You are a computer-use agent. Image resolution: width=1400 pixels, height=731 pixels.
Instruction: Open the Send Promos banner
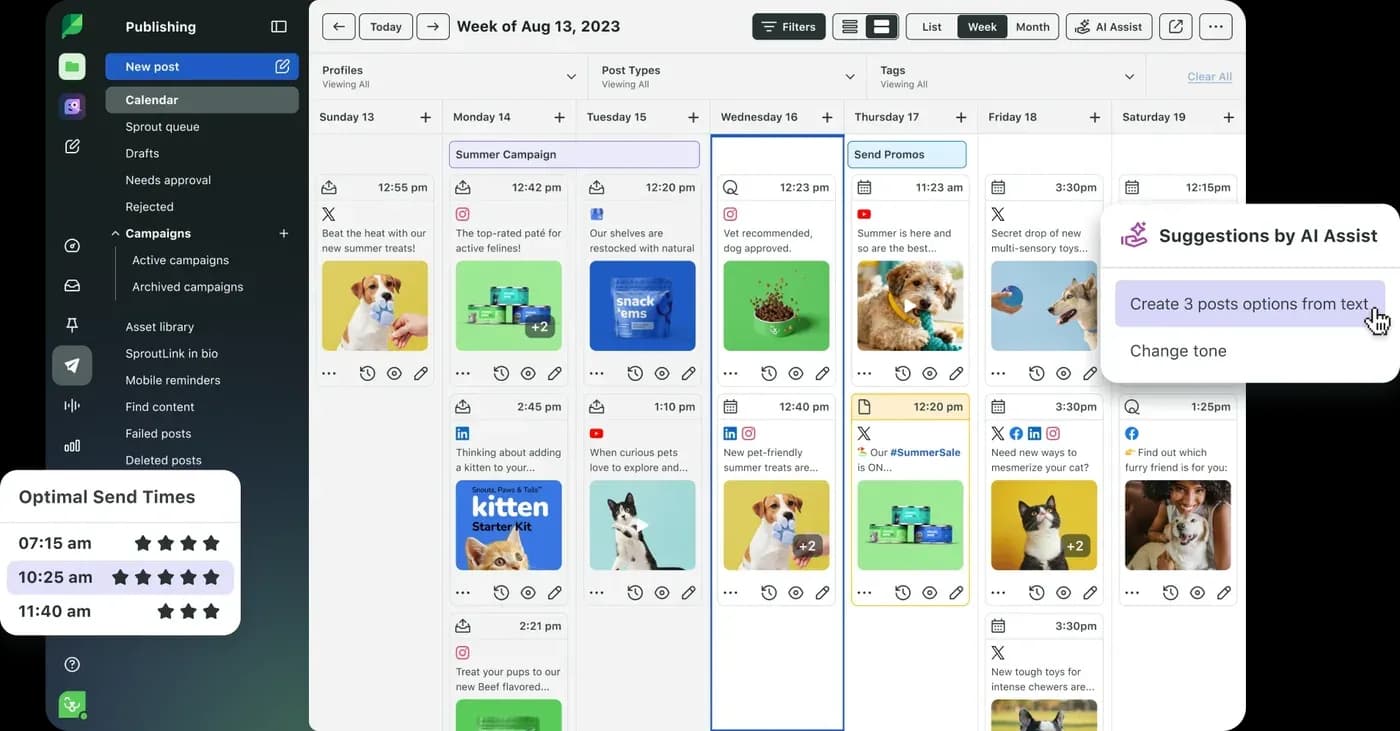click(907, 154)
